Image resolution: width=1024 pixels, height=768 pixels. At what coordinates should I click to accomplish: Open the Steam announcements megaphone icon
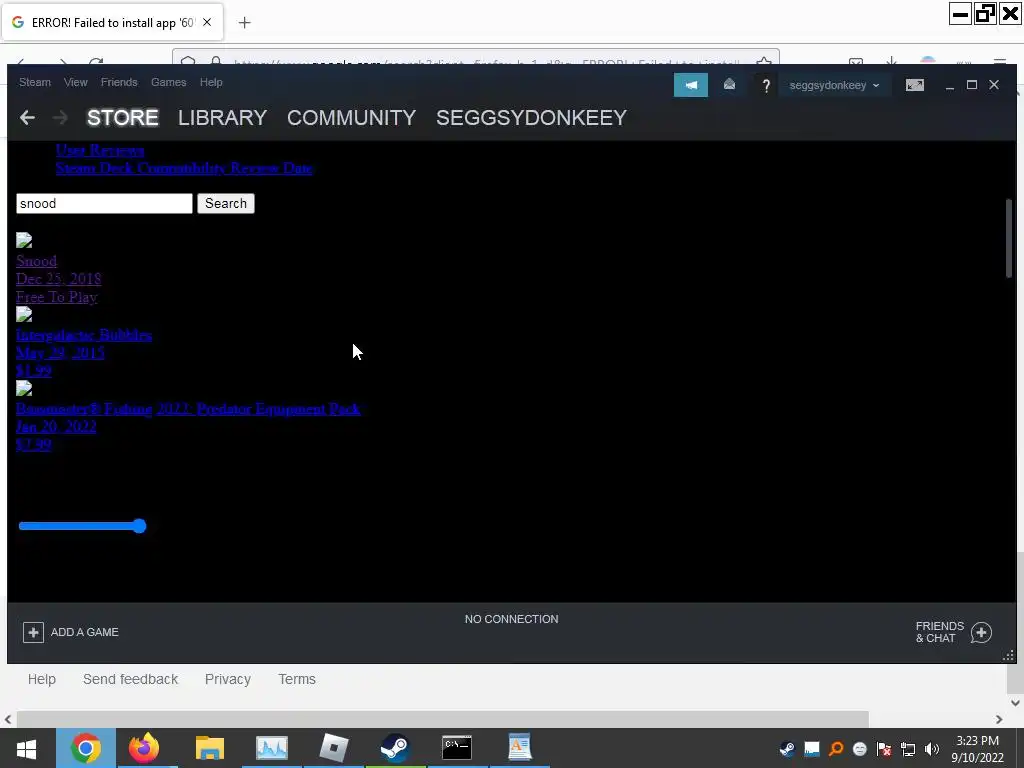[x=690, y=85]
